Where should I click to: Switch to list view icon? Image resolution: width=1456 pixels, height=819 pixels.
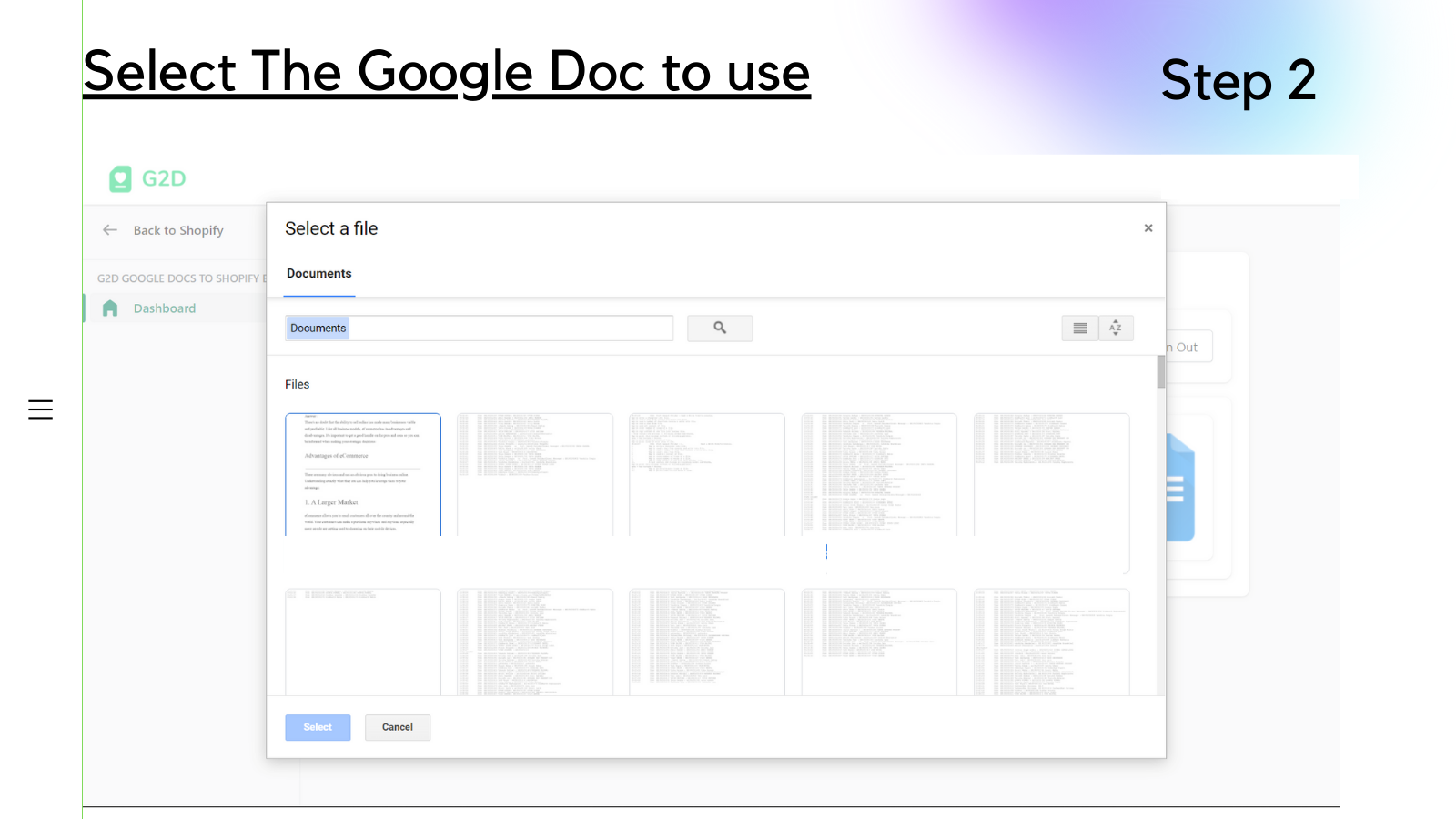[1080, 329]
